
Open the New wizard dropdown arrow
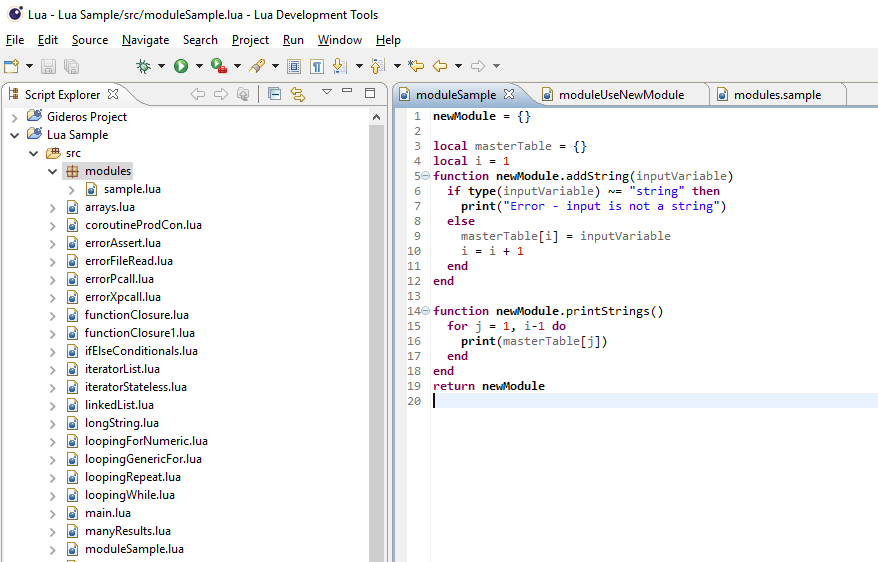click(x=29, y=66)
